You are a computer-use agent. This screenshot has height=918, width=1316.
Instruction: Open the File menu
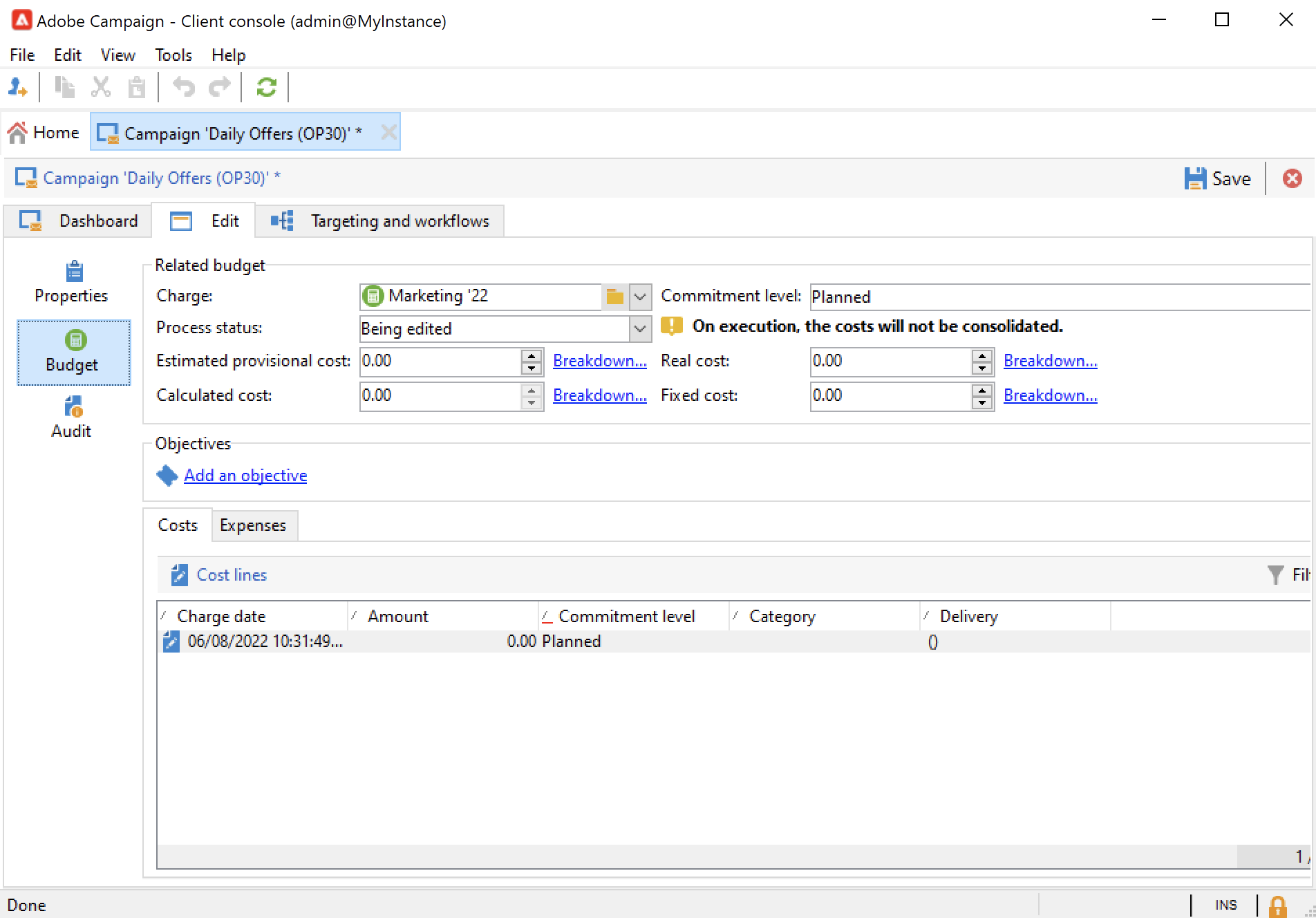[x=22, y=55]
